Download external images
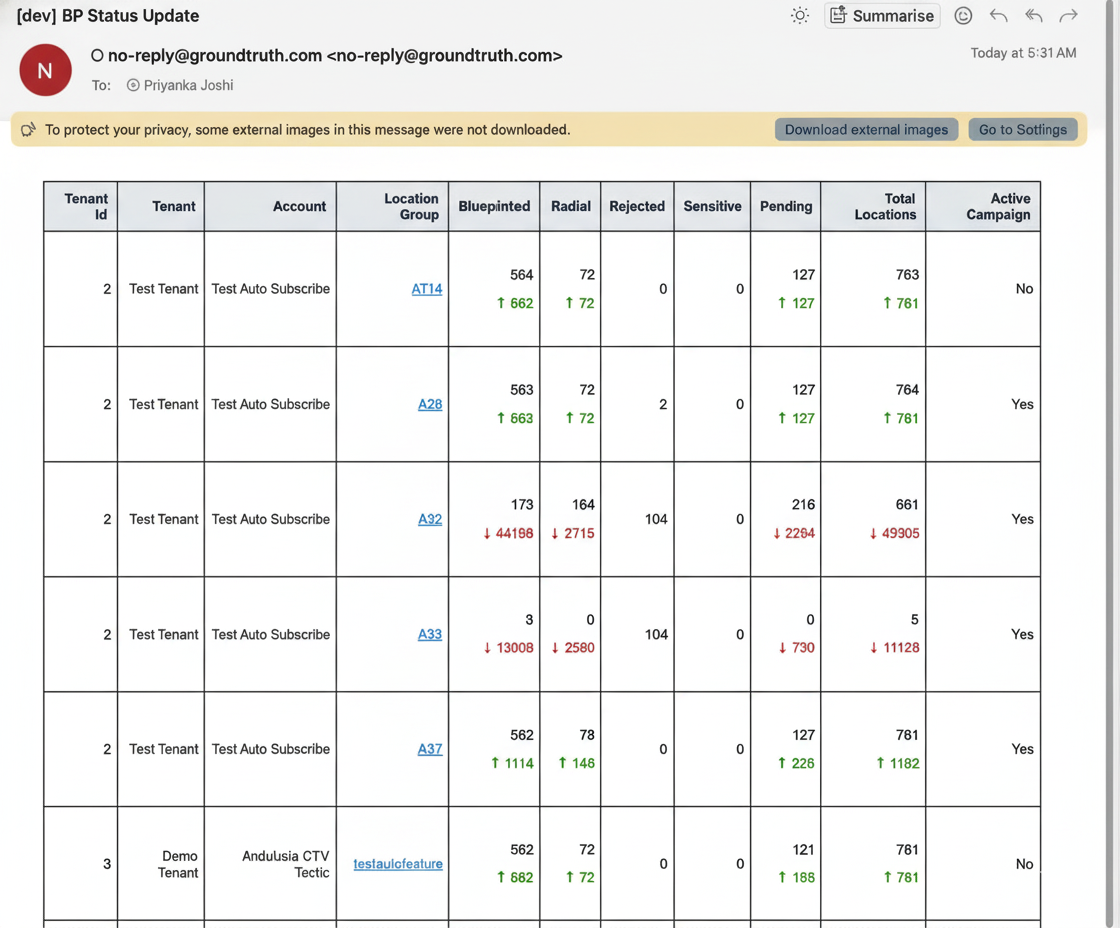The image size is (1120, 928). pos(866,130)
